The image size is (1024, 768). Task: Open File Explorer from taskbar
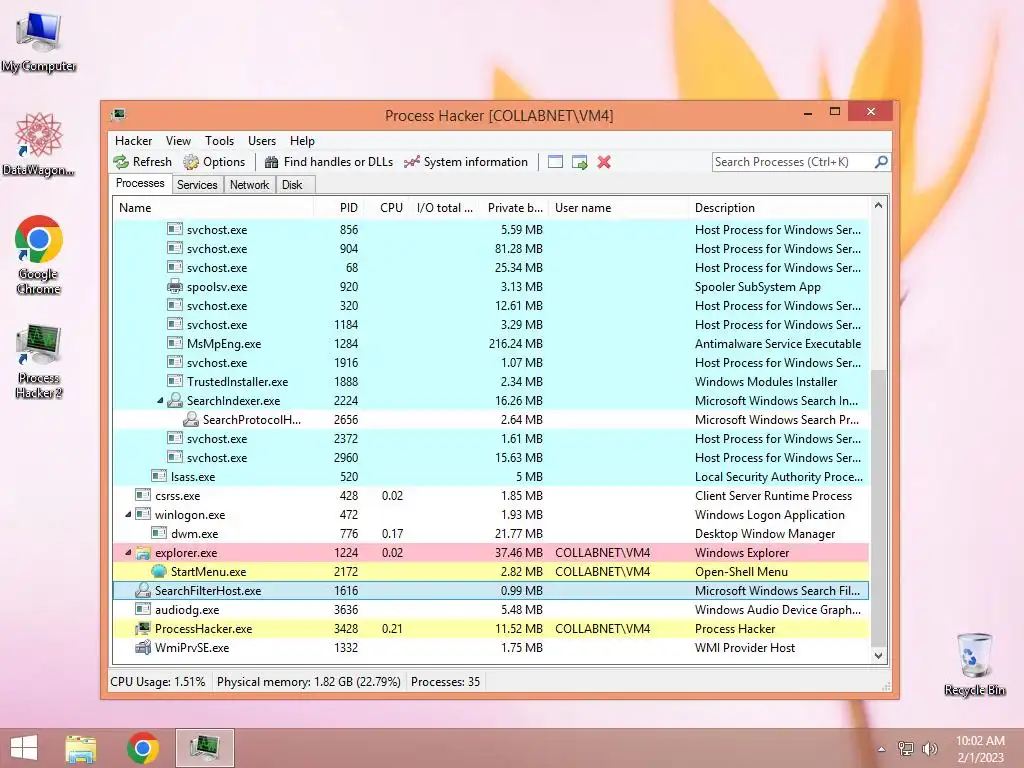80,748
